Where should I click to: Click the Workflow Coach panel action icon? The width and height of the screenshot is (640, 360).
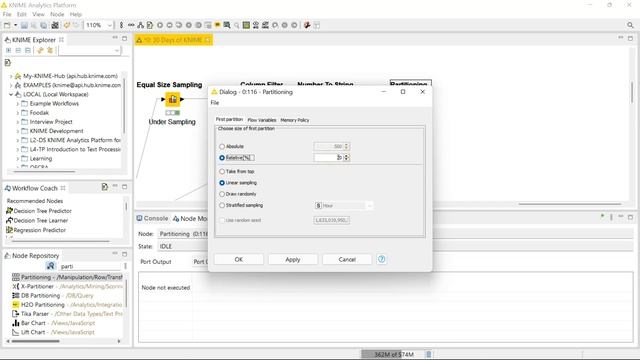(105, 187)
